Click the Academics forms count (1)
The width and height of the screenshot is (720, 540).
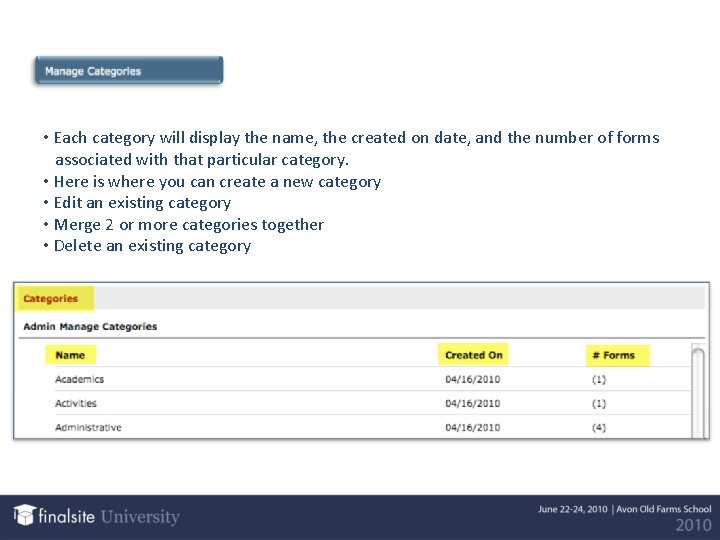(x=599, y=379)
